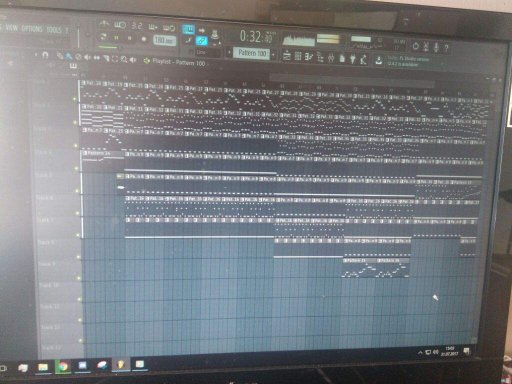Open the Playlist window icon
This screenshot has height=384, width=512.
[x=287, y=57]
